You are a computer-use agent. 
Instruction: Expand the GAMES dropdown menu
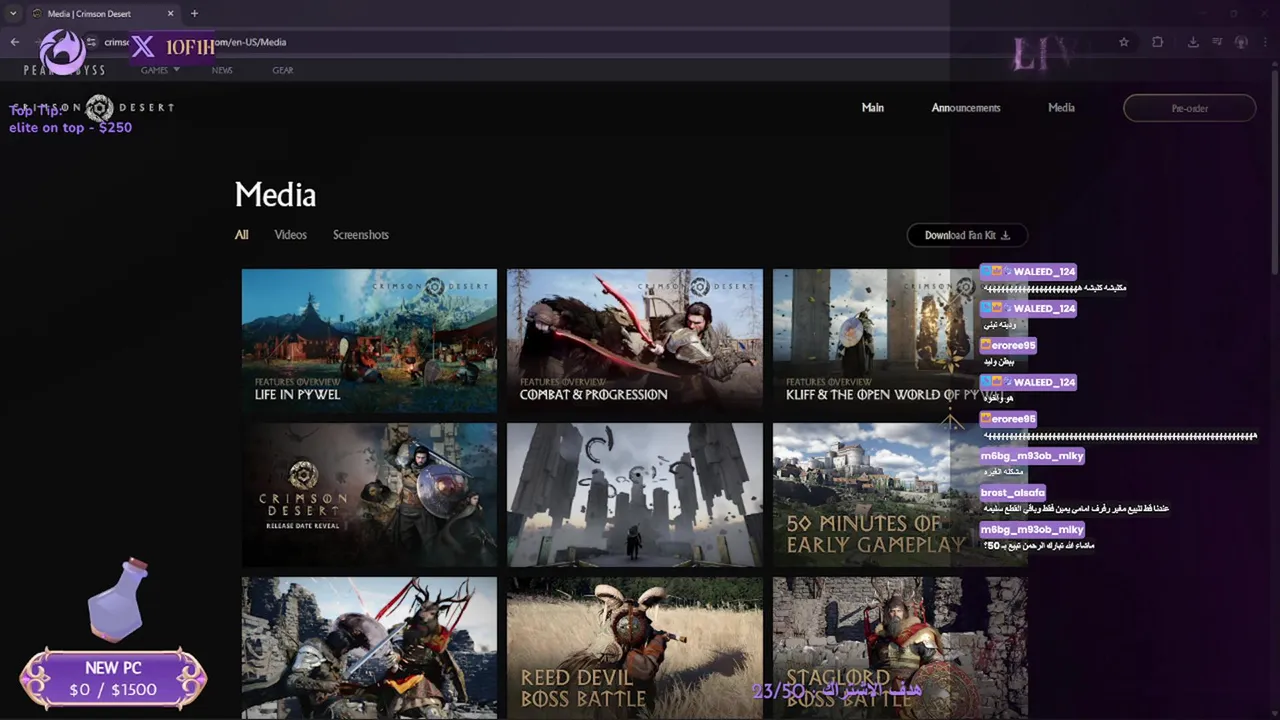tap(160, 70)
